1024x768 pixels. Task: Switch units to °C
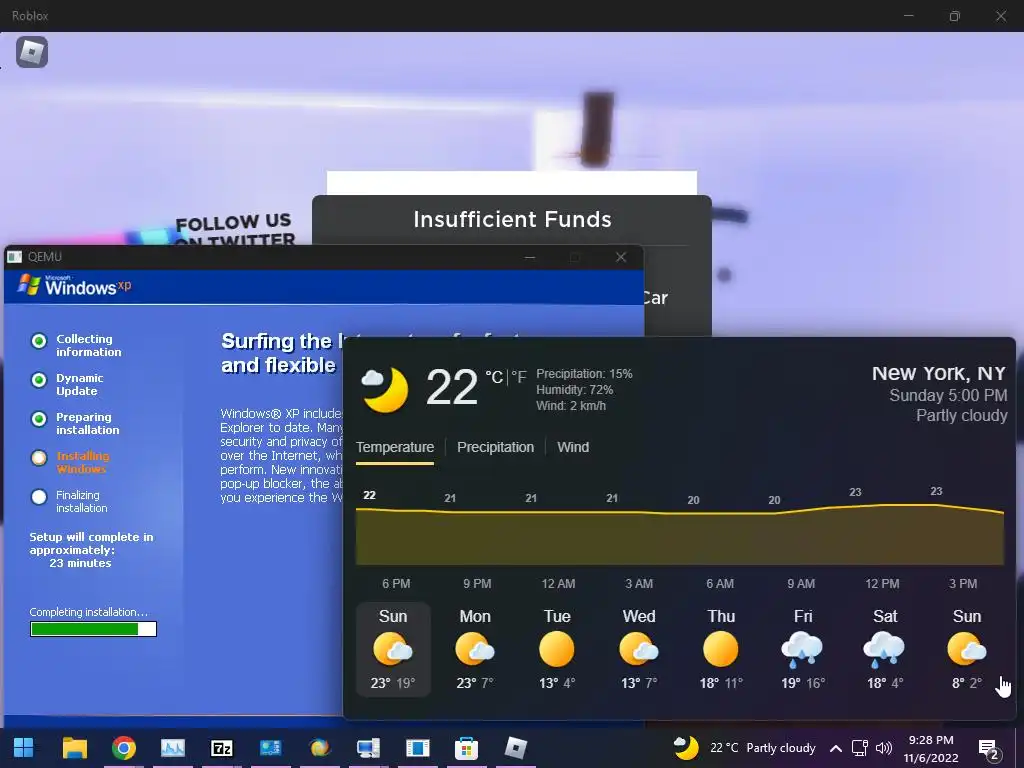coord(494,377)
